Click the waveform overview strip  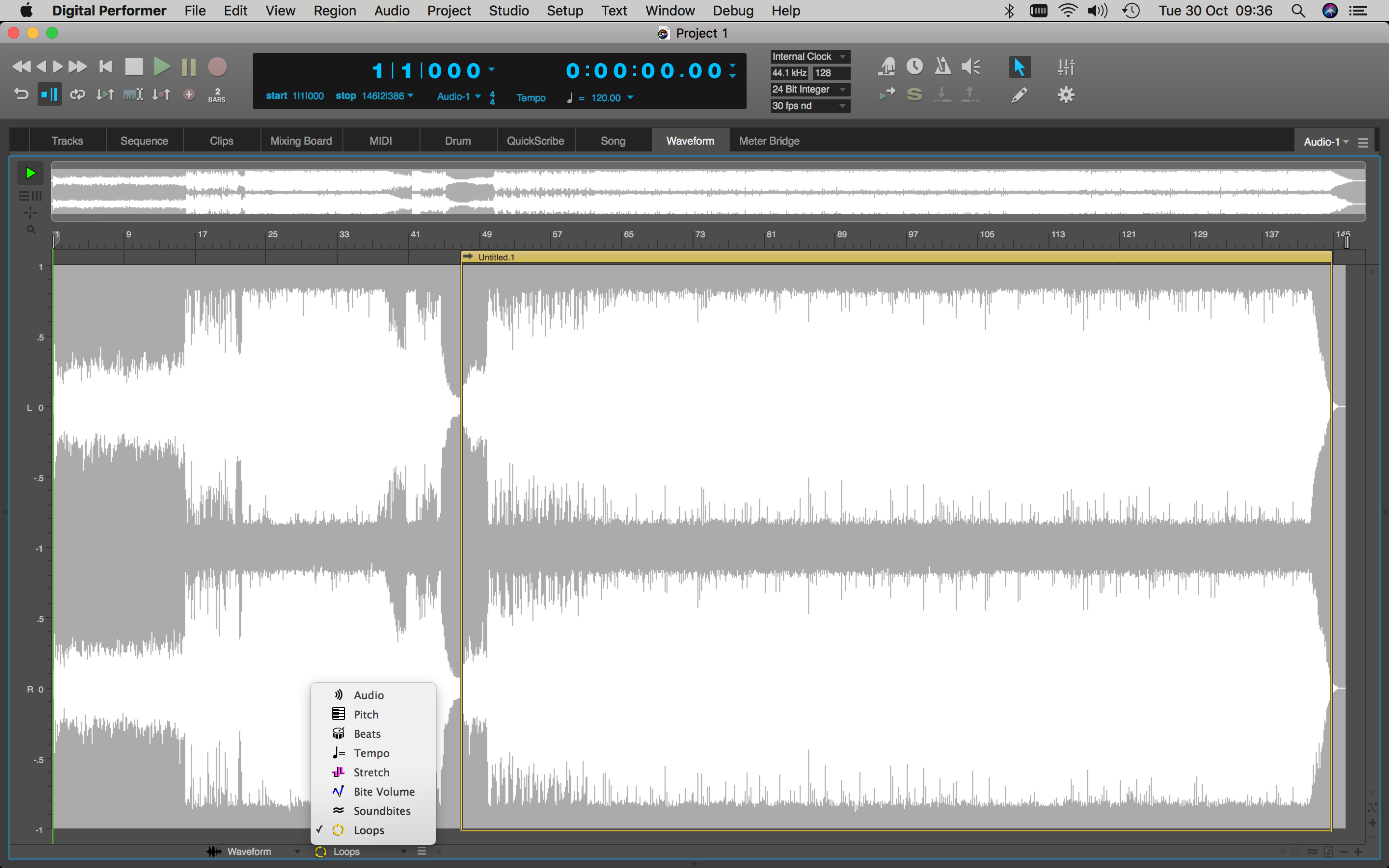[x=708, y=191]
